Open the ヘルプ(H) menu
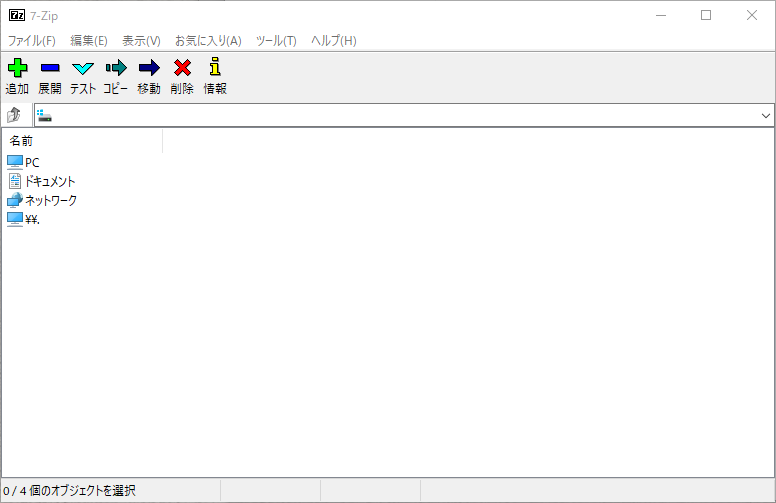 pos(334,41)
